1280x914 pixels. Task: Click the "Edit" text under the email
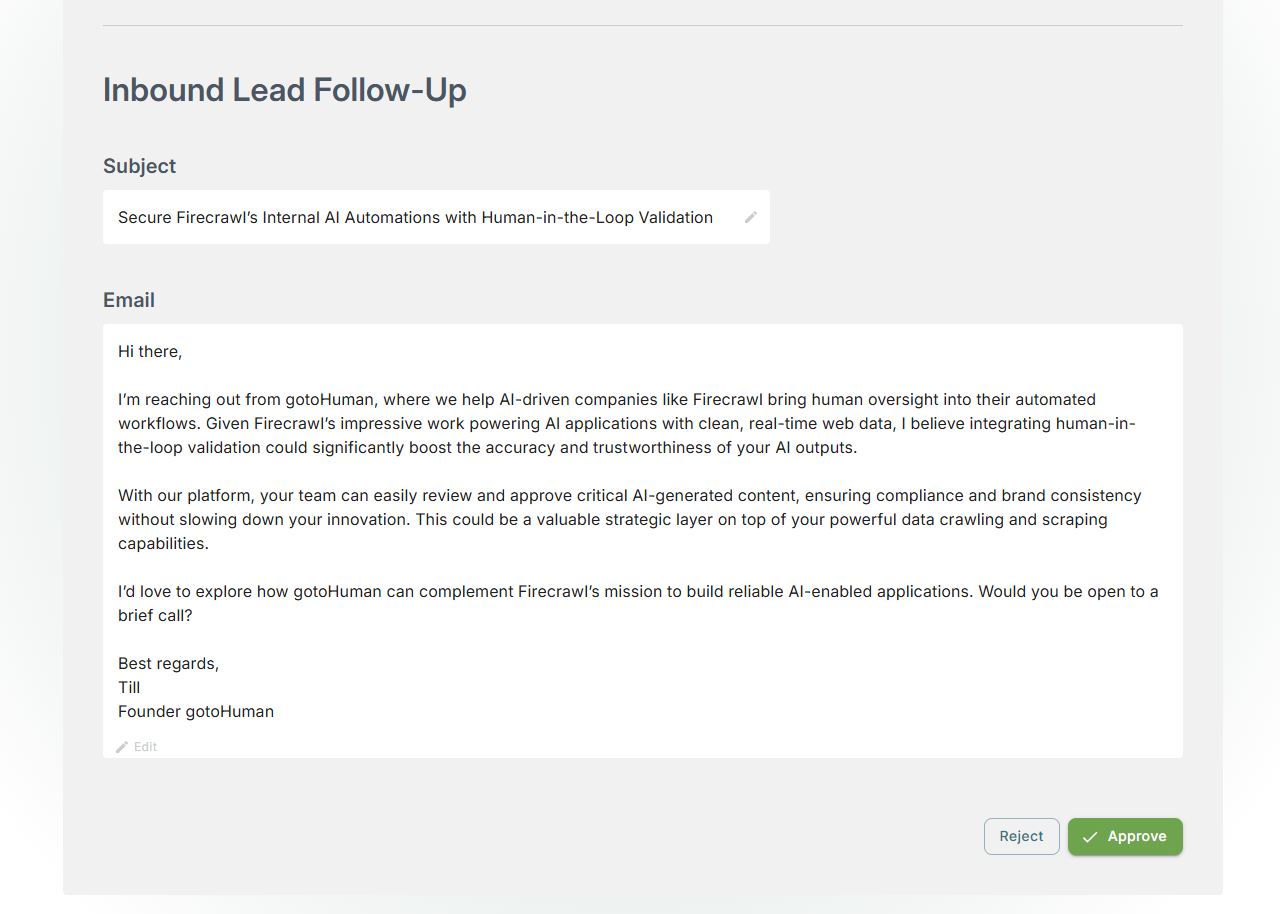click(x=146, y=747)
